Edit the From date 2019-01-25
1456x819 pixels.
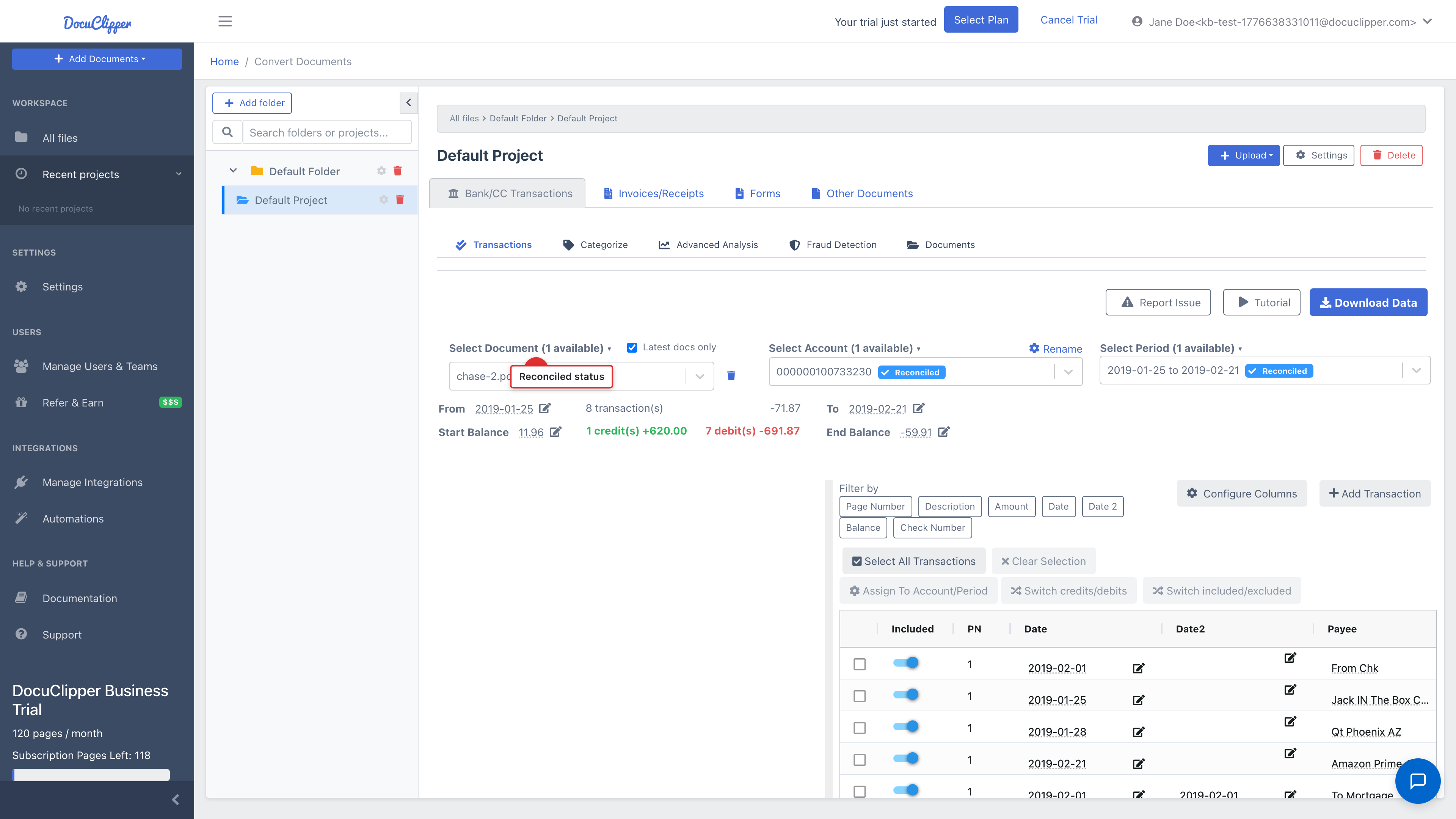[545, 408]
